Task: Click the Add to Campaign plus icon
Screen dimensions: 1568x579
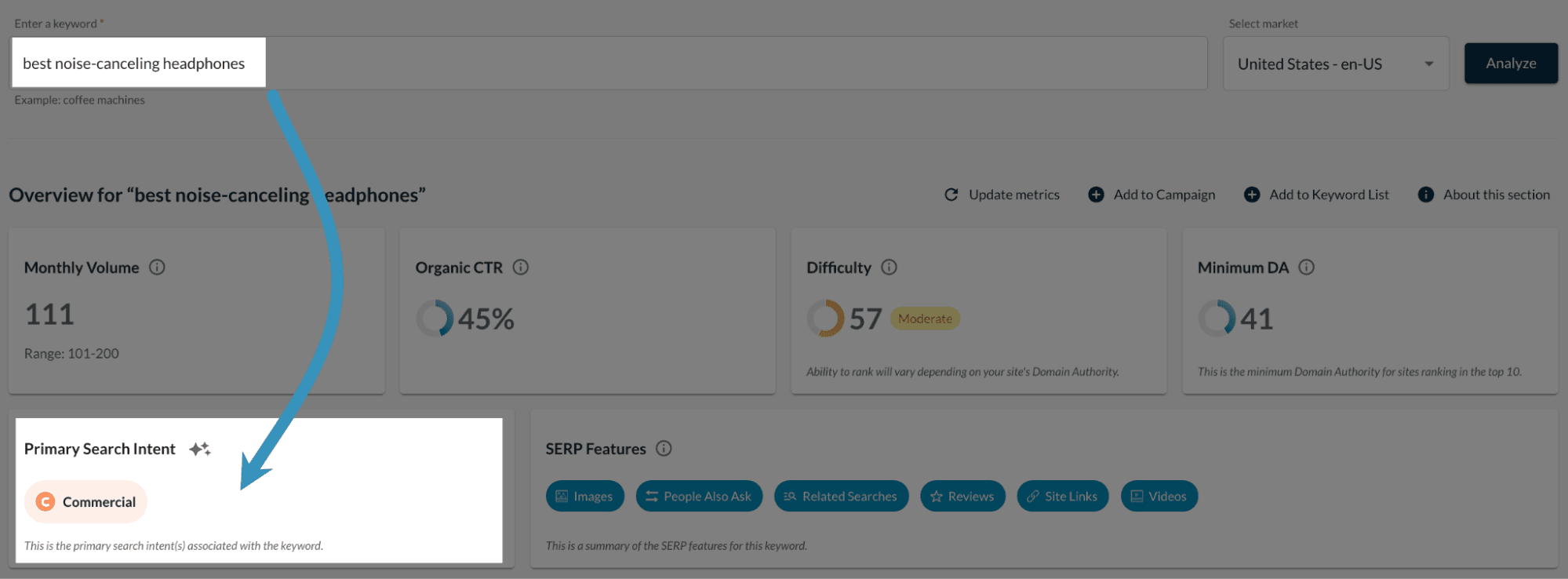Action: [1096, 195]
